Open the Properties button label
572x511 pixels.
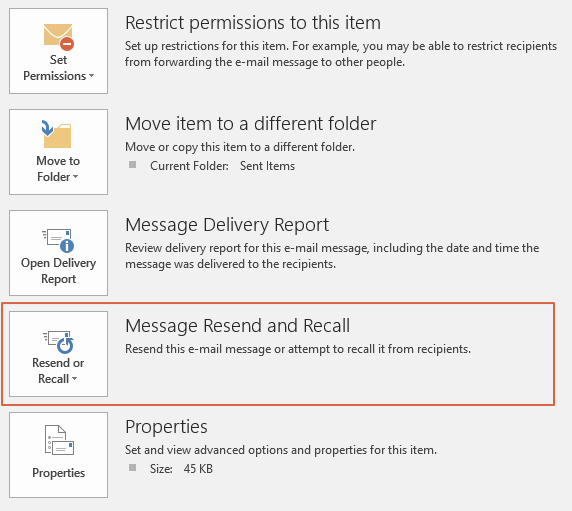pyautogui.click(x=58, y=473)
